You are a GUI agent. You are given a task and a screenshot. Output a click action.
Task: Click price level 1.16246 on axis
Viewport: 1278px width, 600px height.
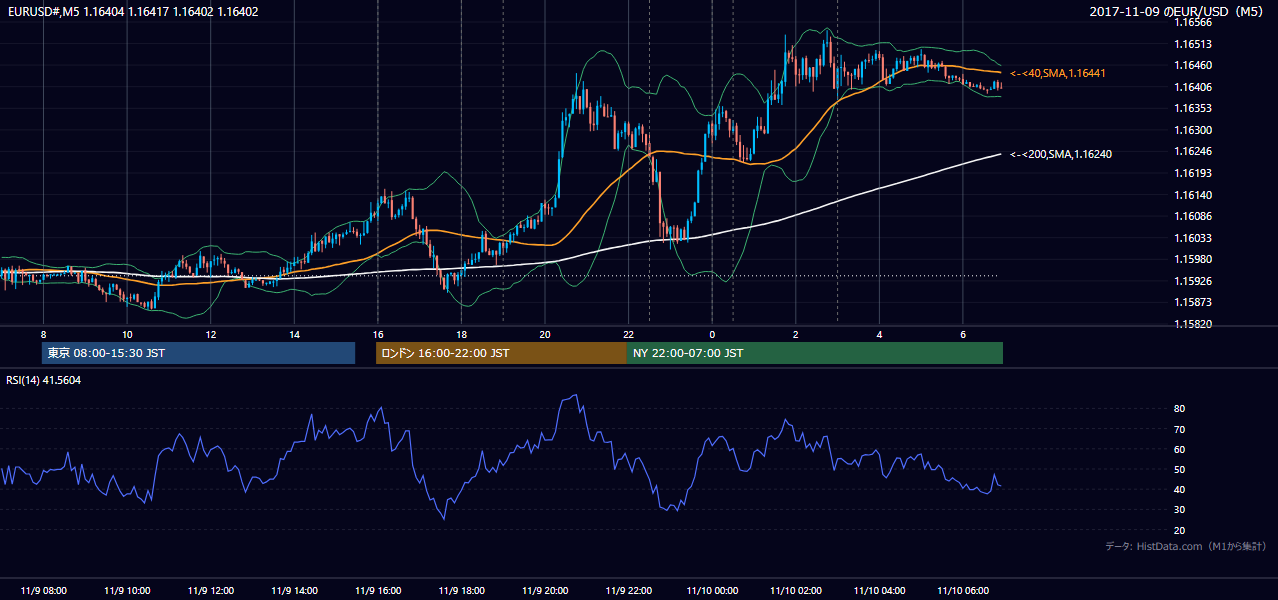[1193, 152]
